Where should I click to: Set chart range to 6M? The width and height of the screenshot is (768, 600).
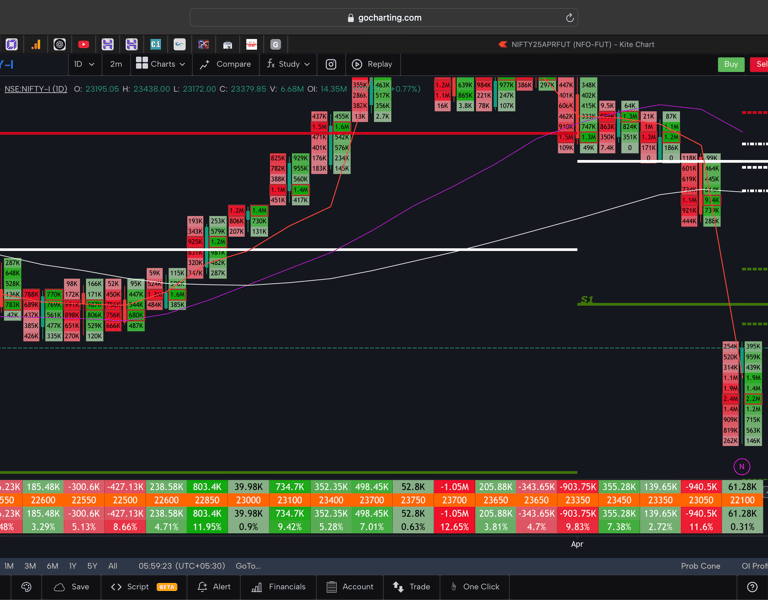coord(52,566)
